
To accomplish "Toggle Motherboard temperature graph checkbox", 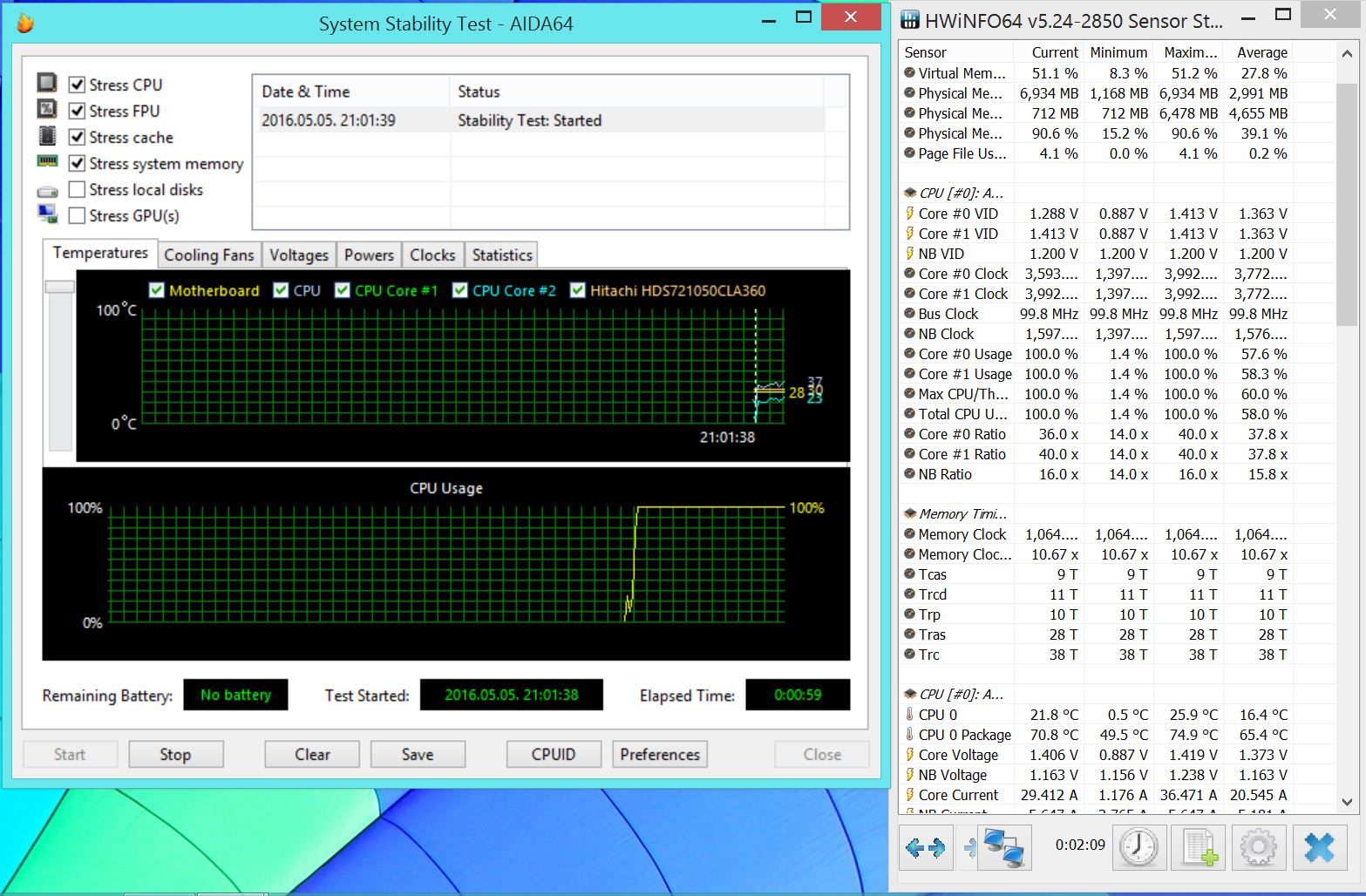I will click(x=157, y=290).
